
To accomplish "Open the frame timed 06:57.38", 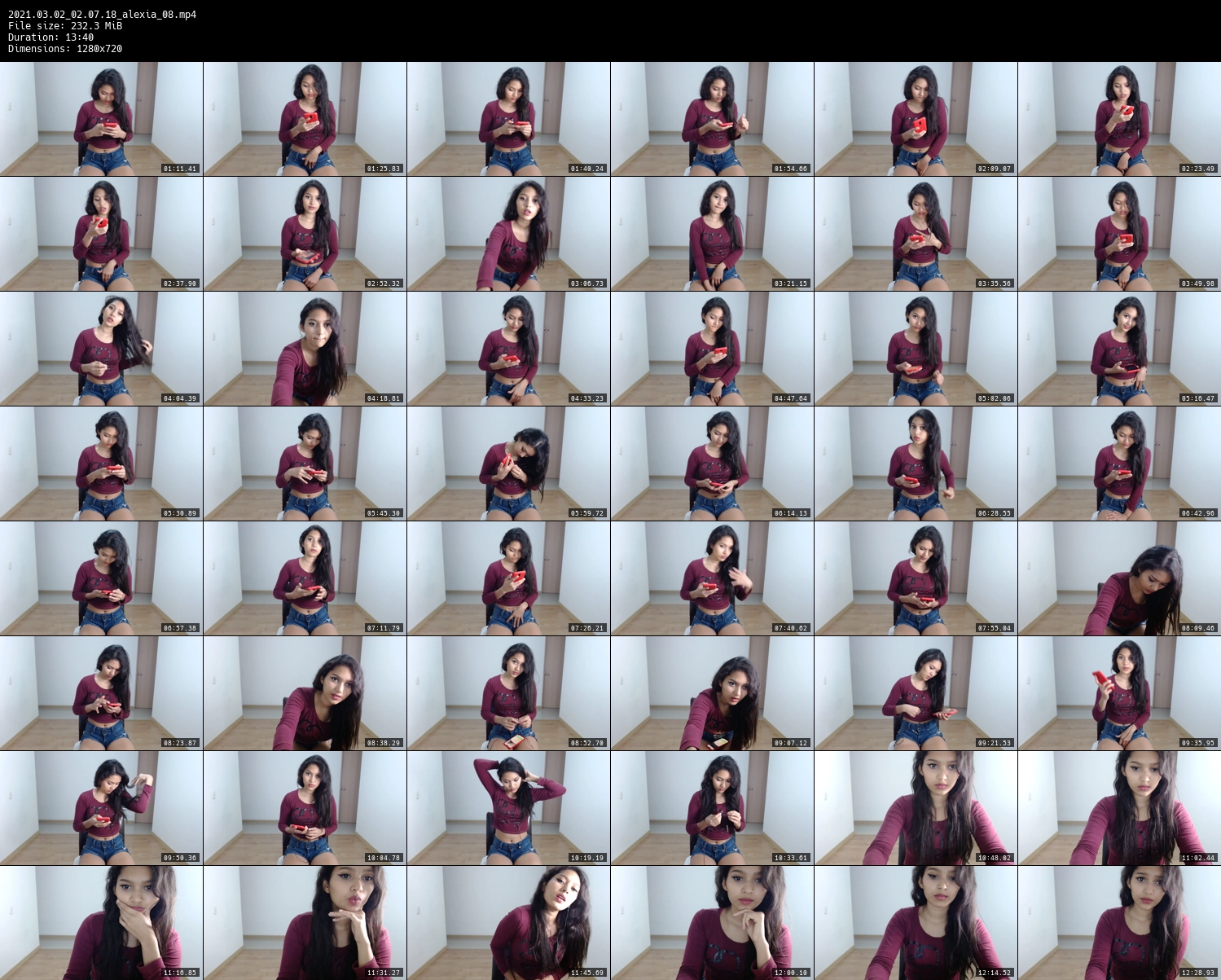I will tap(101, 578).
